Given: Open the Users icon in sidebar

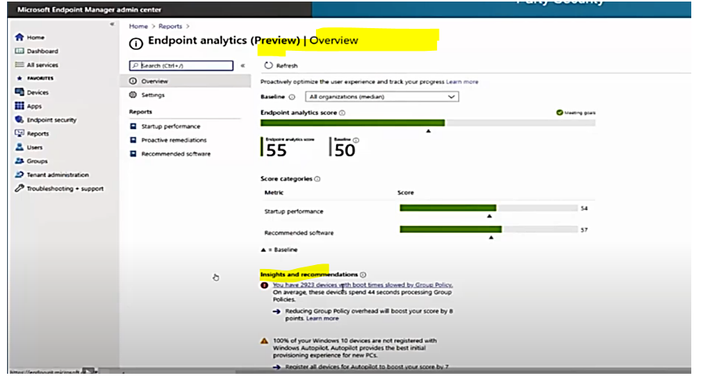Looking at the screenshot, I should pos(19,147).
